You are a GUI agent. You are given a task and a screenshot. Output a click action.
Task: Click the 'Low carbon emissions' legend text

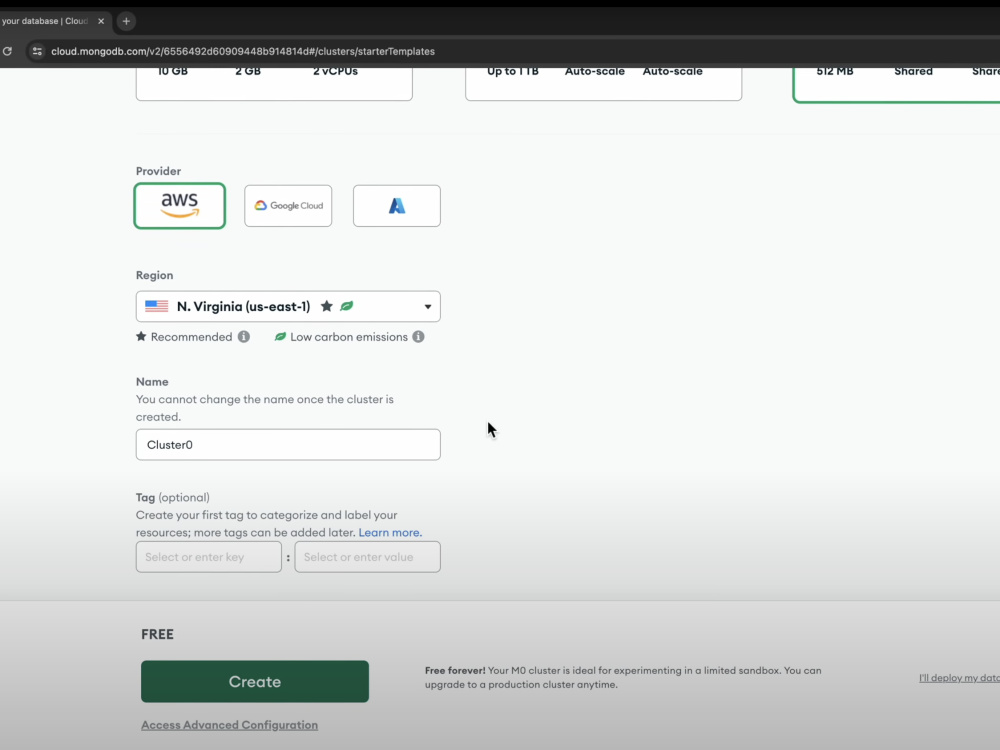tap(349, 337)
